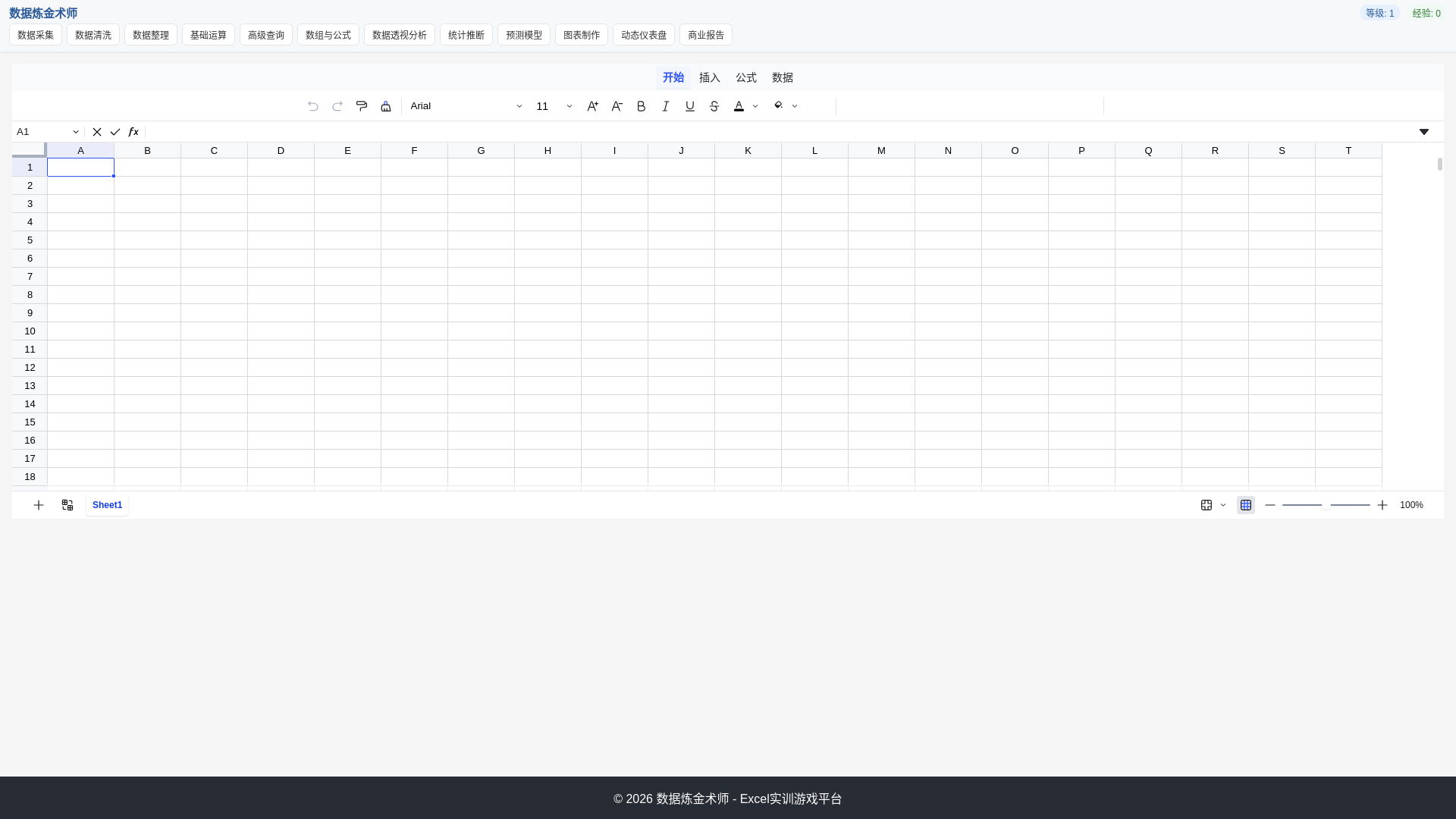The width and height of the screenshot is (1456, 819).
Task: Zoom in with the plus icon
Action: (x=1382, y=505)
